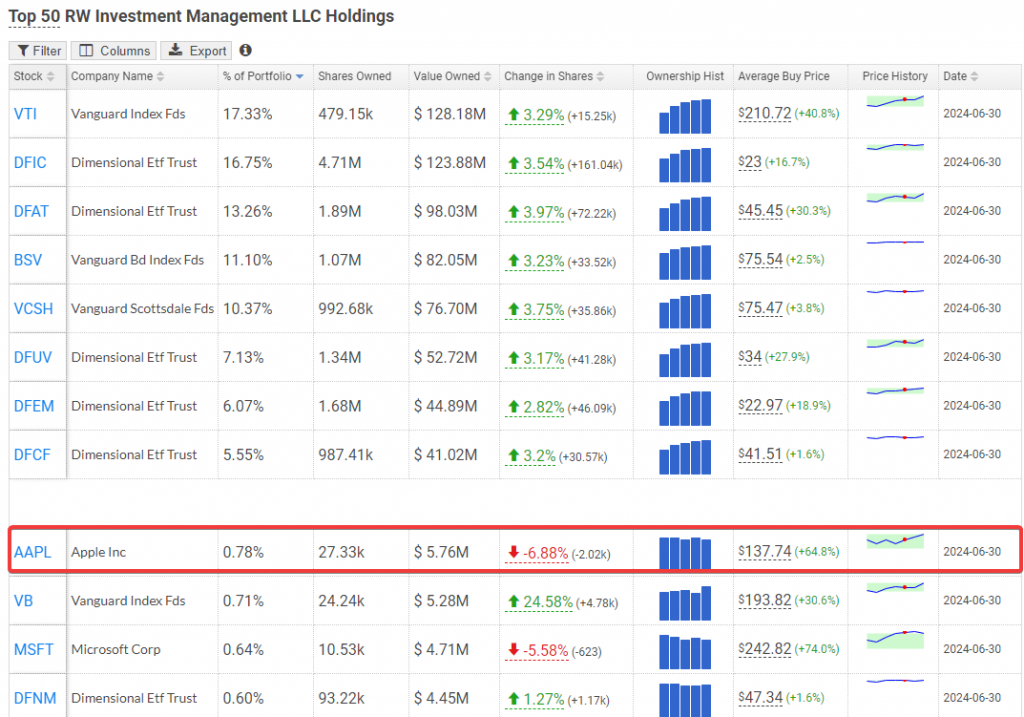Sort by the Value Owned column

point(452,76)
